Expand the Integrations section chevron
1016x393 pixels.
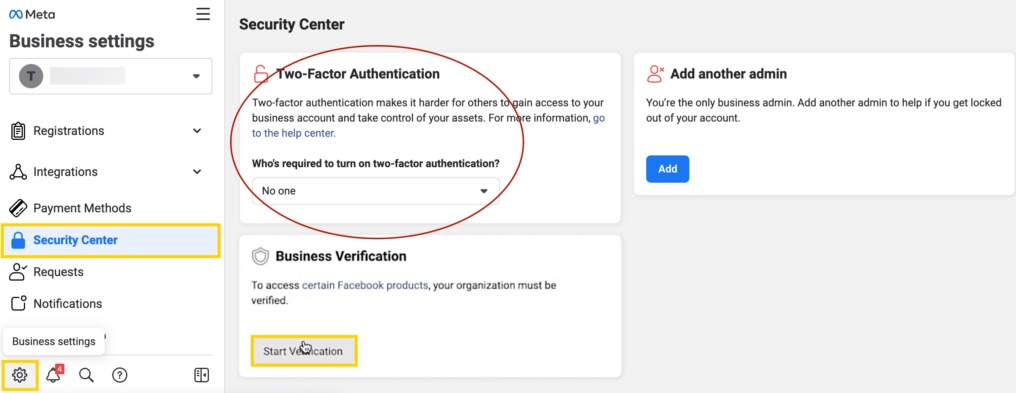(197, 172)
